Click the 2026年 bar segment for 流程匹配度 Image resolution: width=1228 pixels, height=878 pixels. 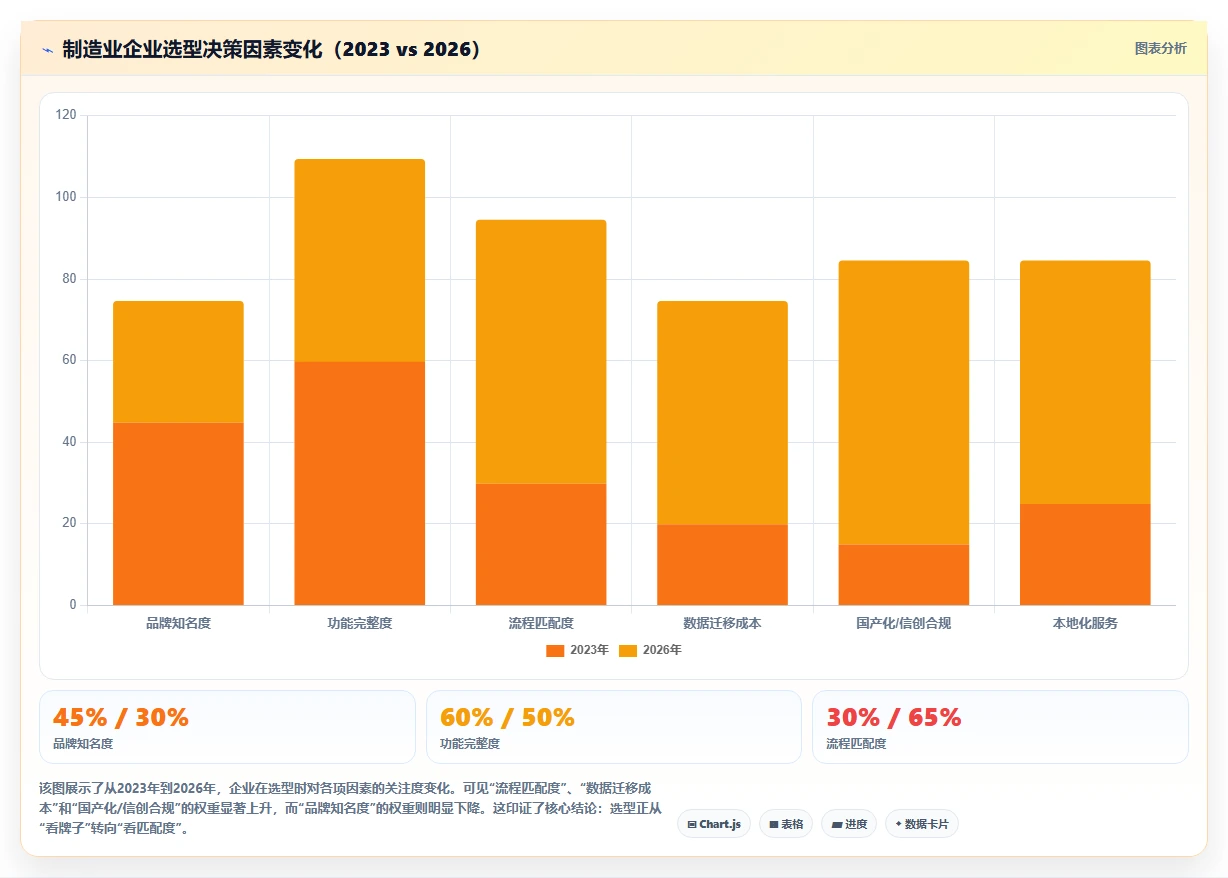click(x=541, y=352)
